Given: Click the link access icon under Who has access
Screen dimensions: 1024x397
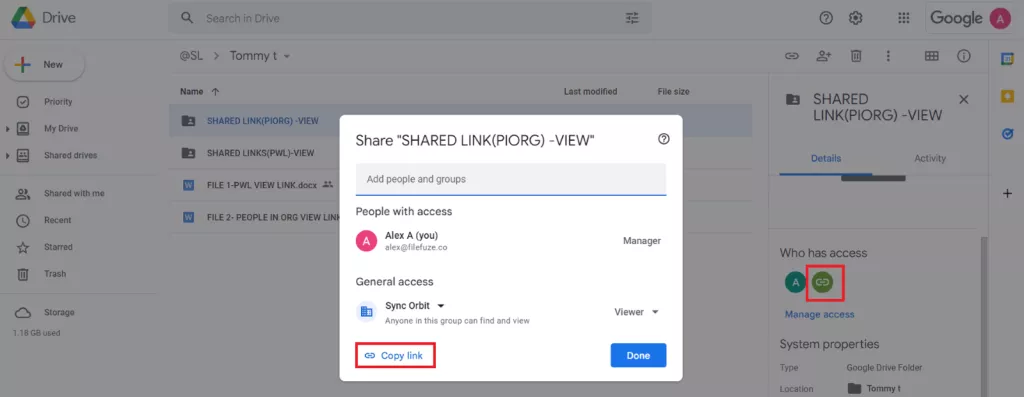Looking at the screenshot, I should pyautogui.click(x=822, y=282).
